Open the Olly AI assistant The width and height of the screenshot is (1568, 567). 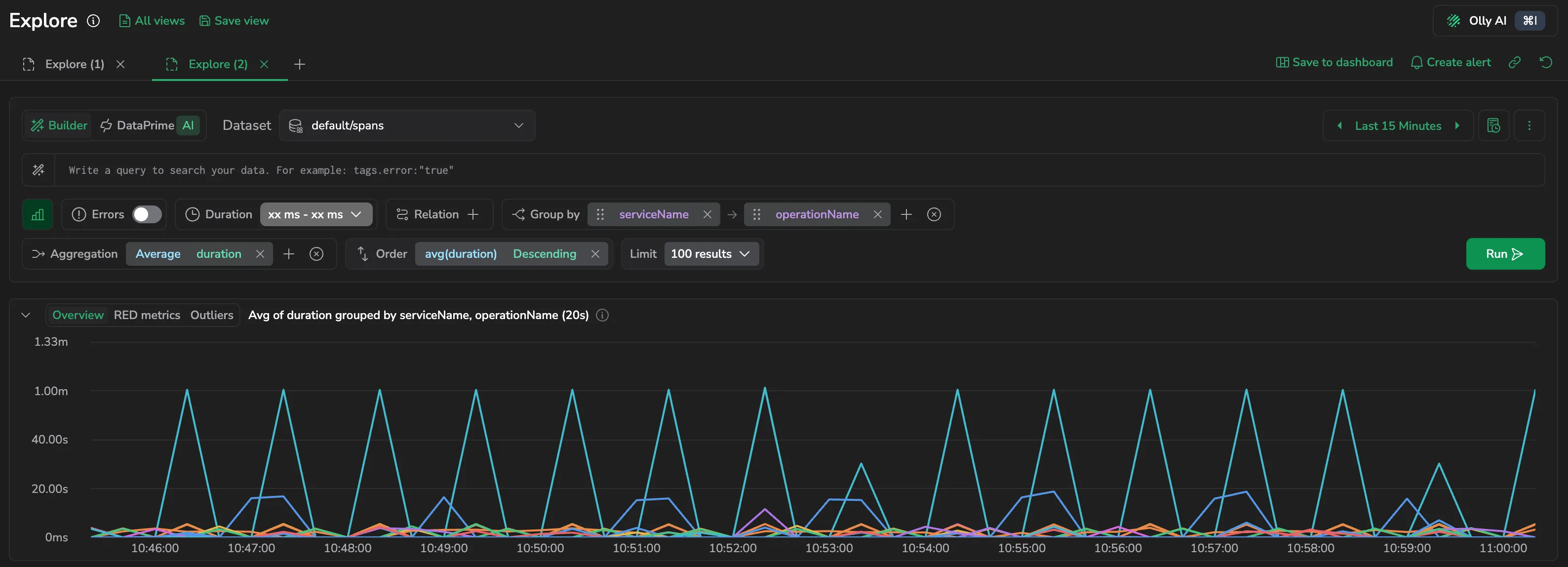pos(1494,21)
